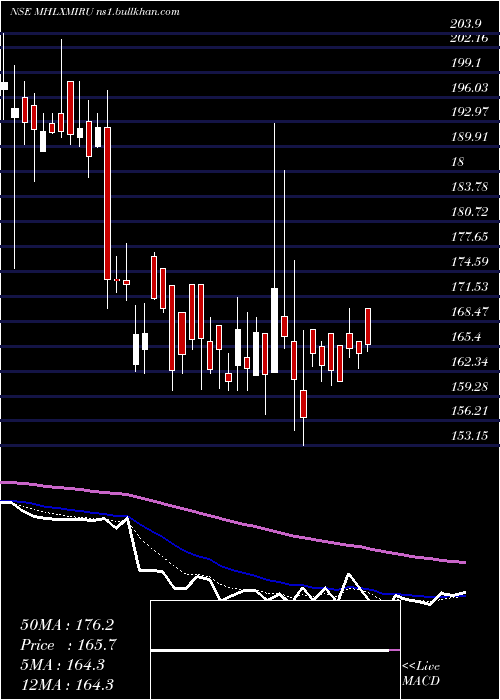Click the 50MA : 176.2 readout
This screenshot has width=500, height=700.
pos(67,625)
